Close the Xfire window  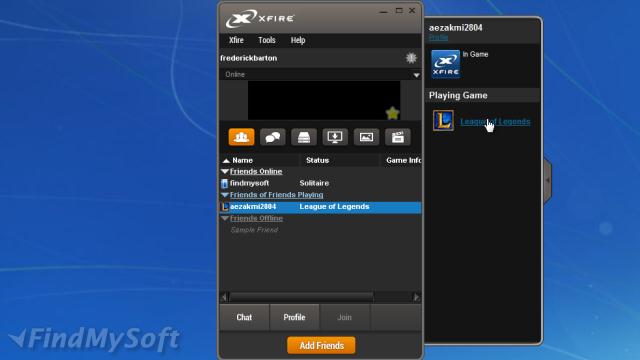coord(412,11)
